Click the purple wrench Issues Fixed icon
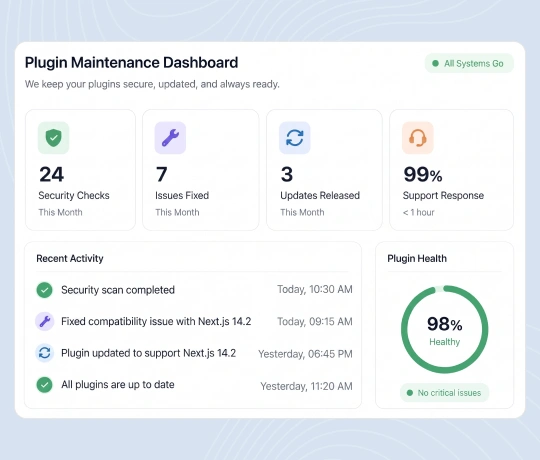This screenshot has height=460, width=540. [170, 138]
